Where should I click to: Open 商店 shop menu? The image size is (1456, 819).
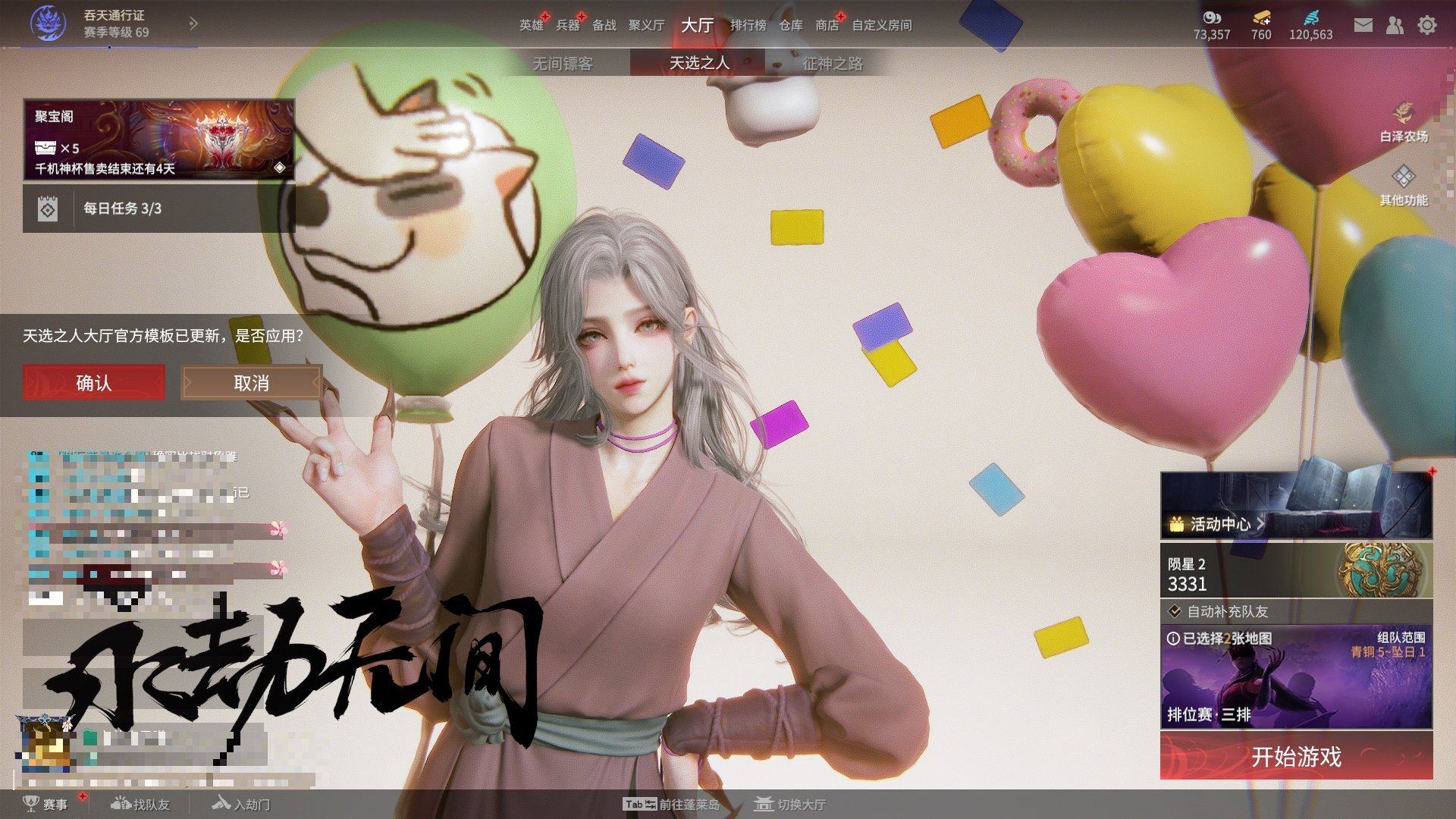(x=827, y=25)
